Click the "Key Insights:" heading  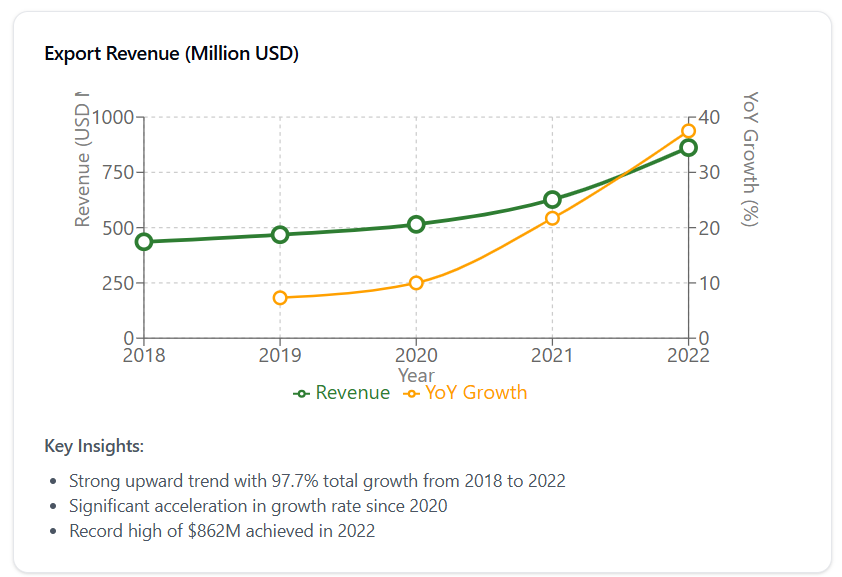click(x=94, y=446)
